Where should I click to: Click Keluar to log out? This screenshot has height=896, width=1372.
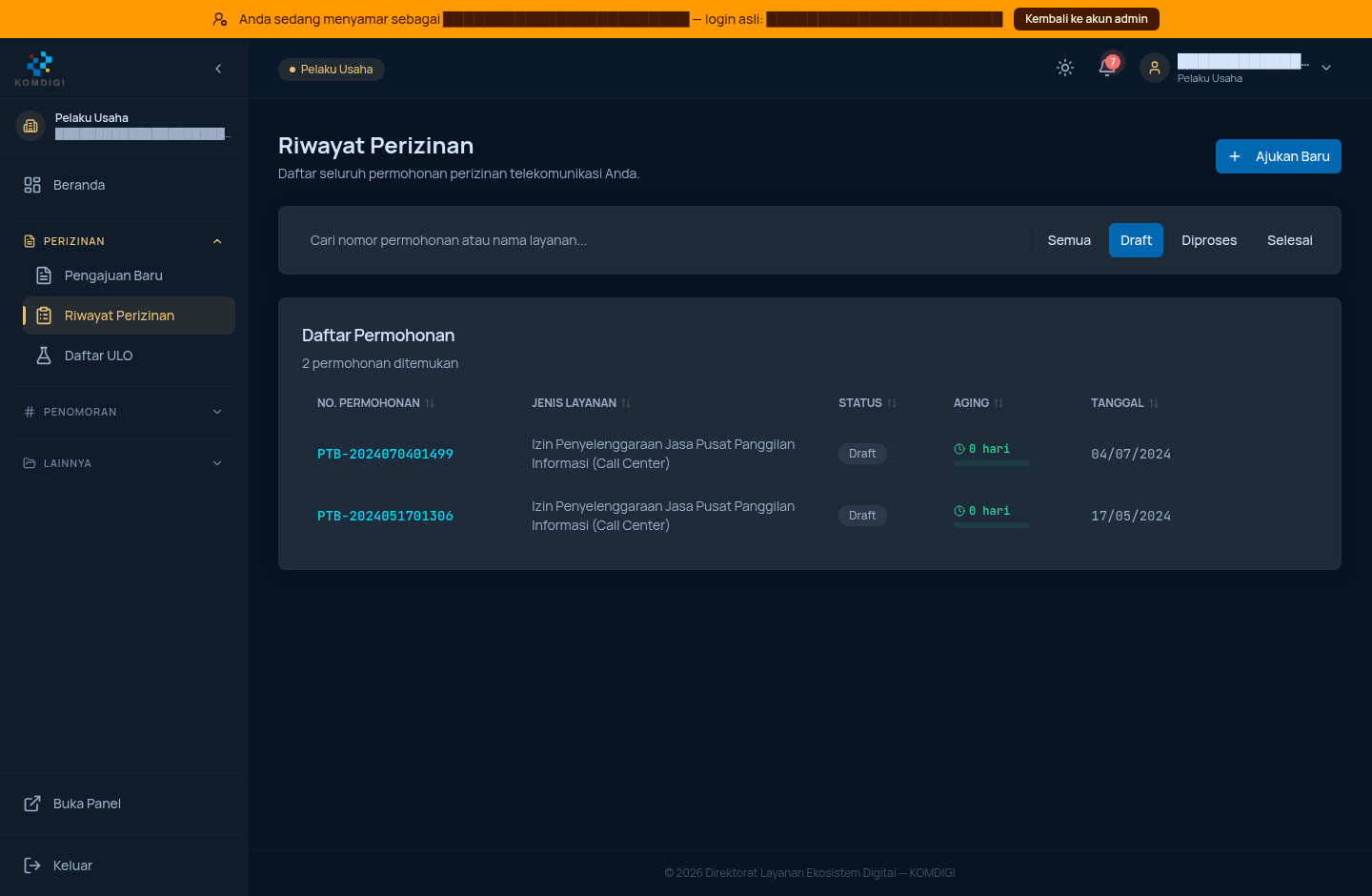click(124, 865)
